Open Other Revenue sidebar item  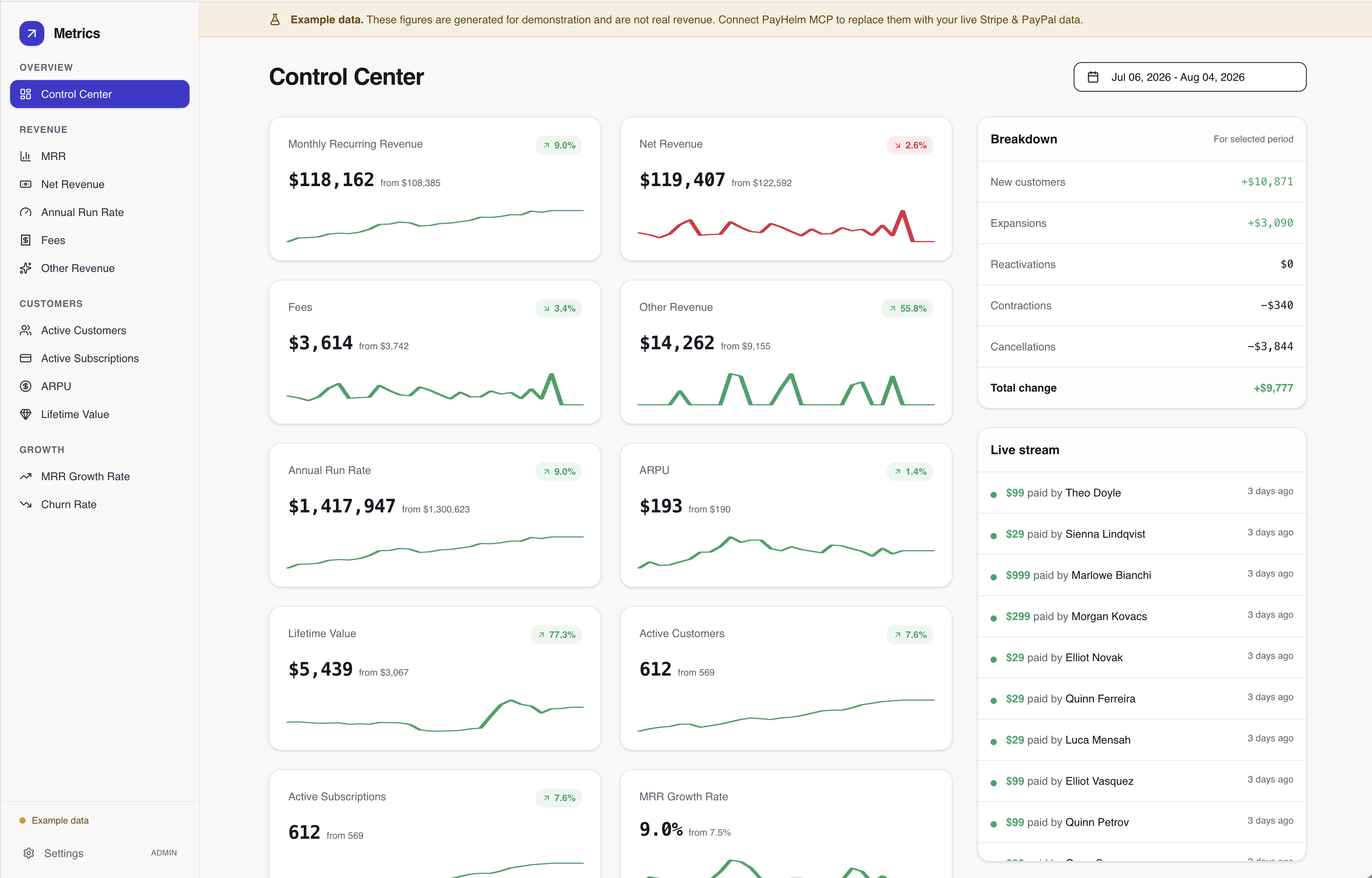pos(100,268)
